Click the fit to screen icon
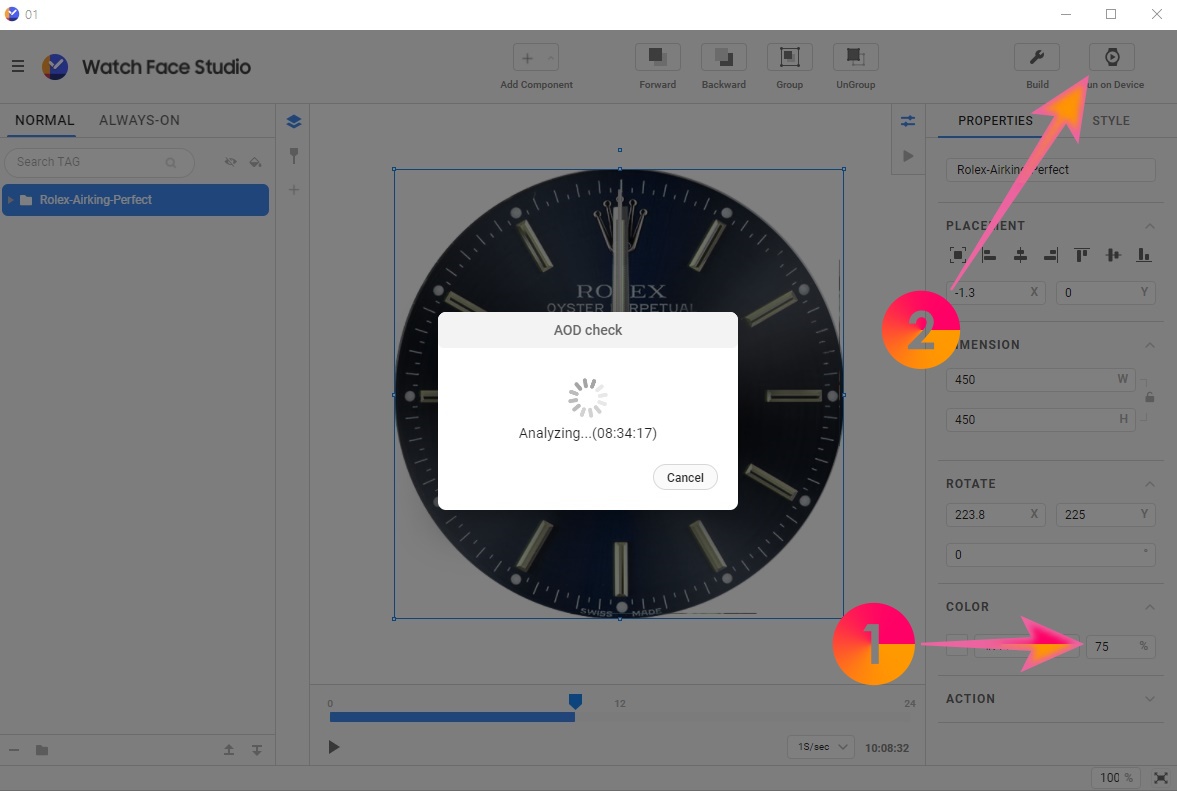The height and width of the screenshot is (791, 1177). (x=1160, y=778)
